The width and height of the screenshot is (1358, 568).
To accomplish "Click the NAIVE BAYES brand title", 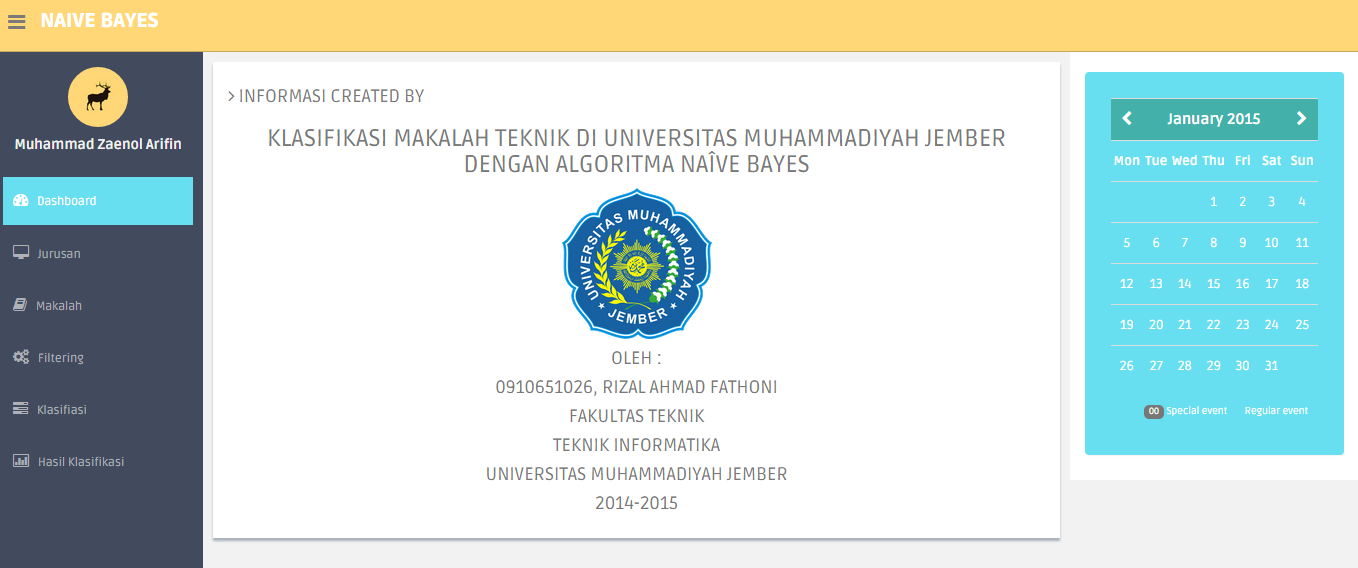I will 99,20.
